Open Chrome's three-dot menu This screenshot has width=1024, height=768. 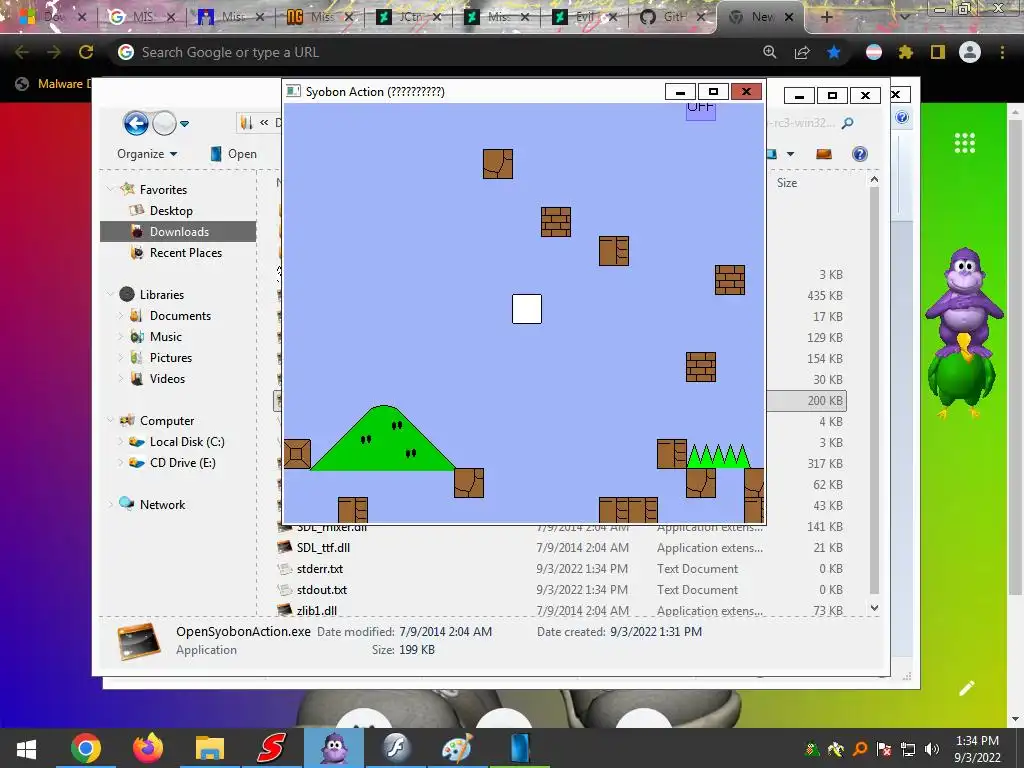(1002, 52)
